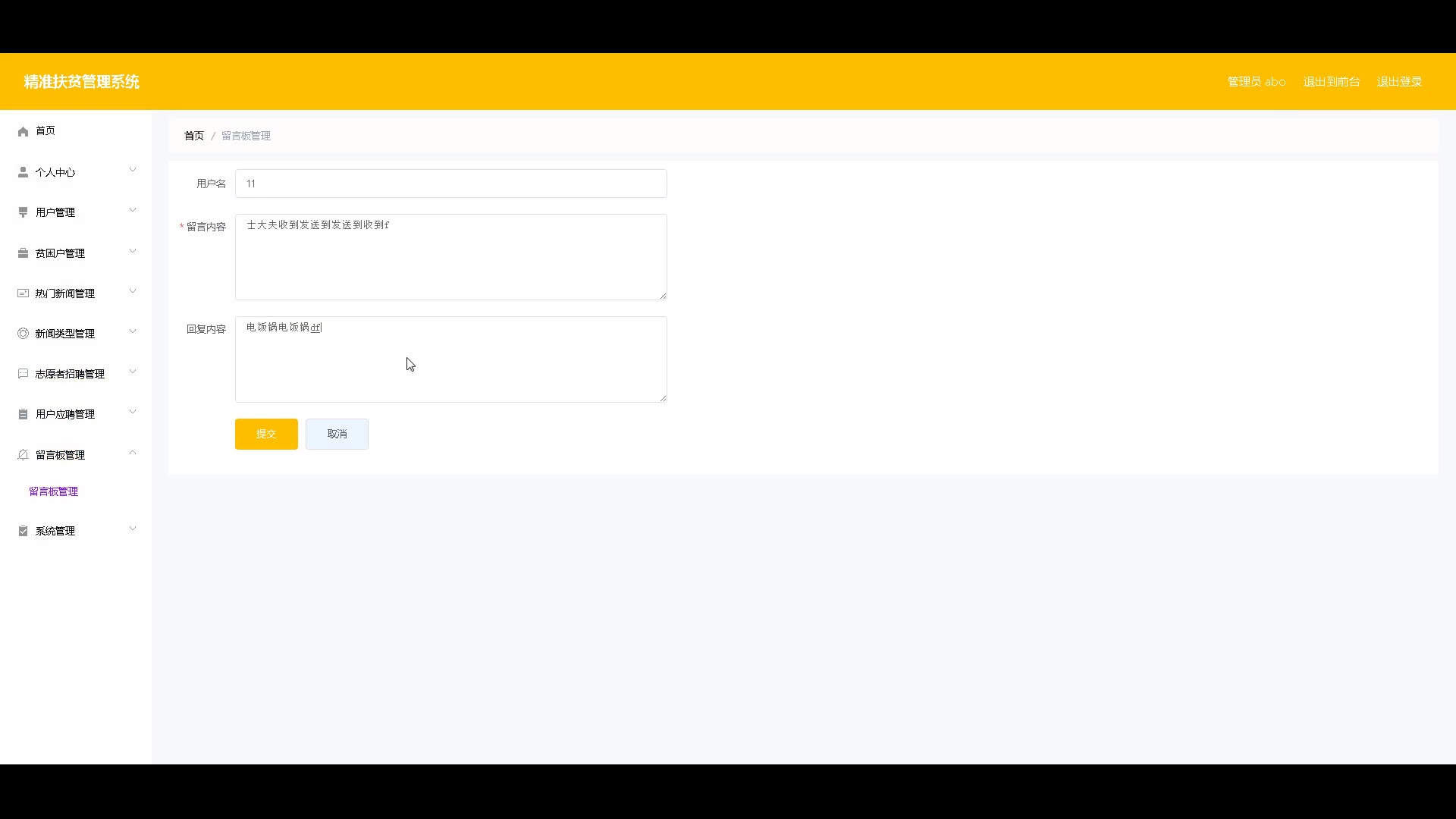
Task: Select 贫困户管理 in the sidebar menu
Action: [x=60, y=253]
